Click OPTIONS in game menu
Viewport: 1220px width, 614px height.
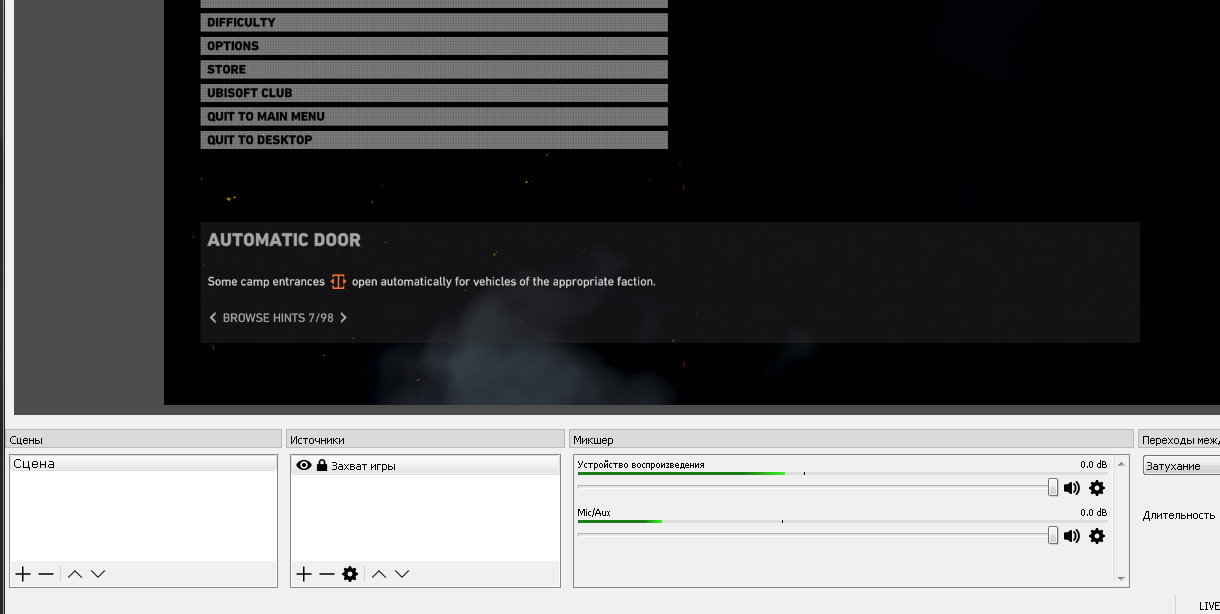(434, 46)
